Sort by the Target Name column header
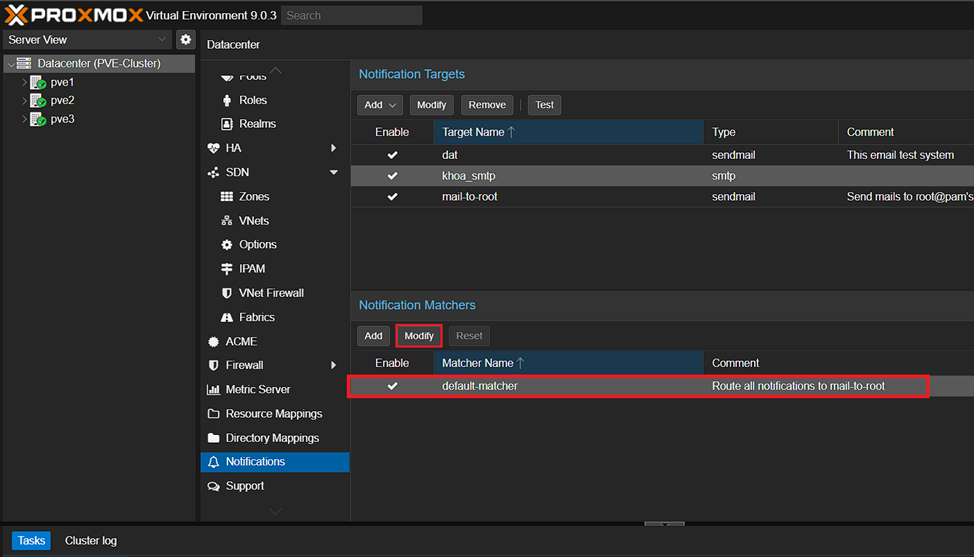Viewport: 974px width, 557px height. pos(567,132)
